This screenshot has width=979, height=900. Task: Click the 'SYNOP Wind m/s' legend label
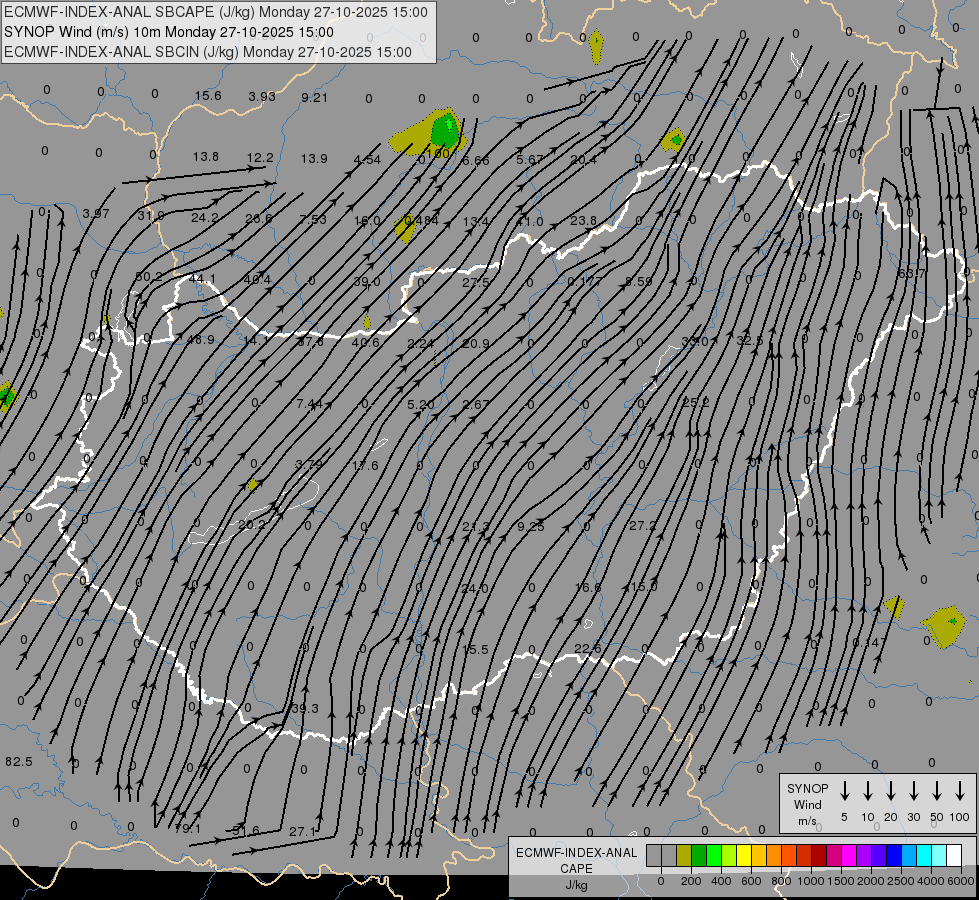click(807, 804)
